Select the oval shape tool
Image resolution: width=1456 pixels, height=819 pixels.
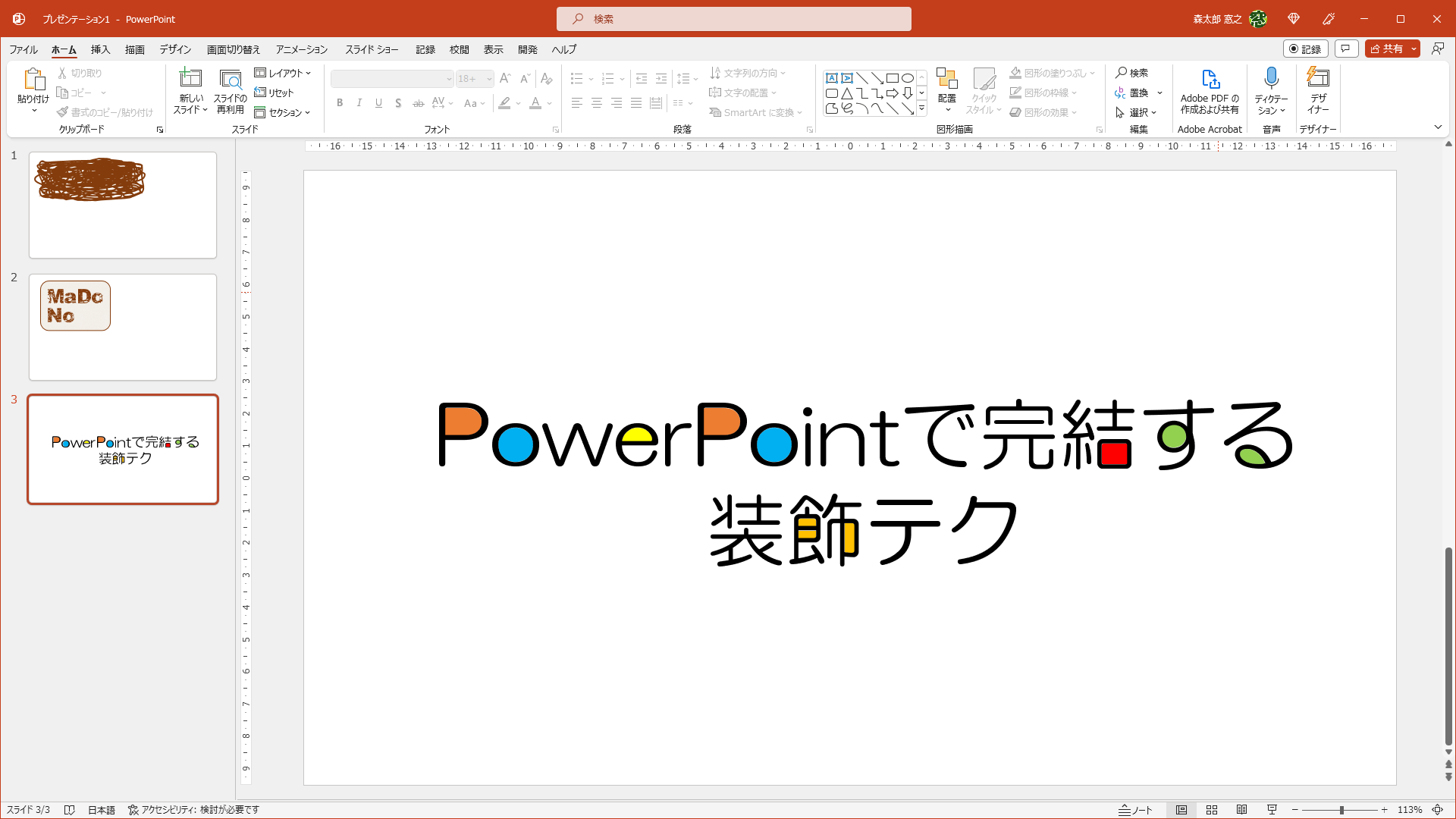pos(908,78)
